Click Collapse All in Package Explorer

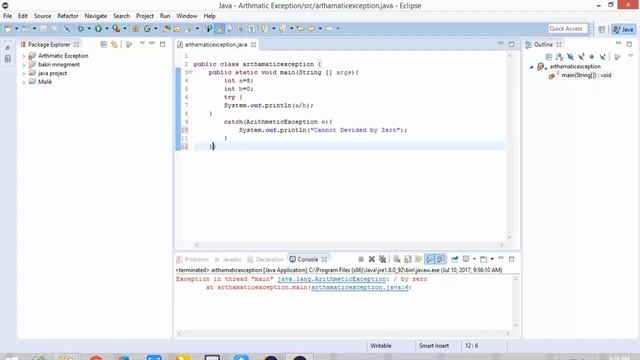tap(104, 44)
